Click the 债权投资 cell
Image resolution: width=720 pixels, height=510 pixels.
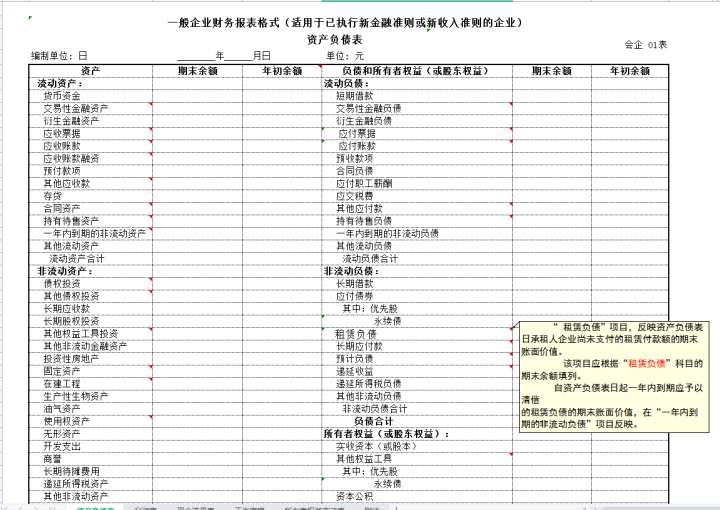coord(90,284)
